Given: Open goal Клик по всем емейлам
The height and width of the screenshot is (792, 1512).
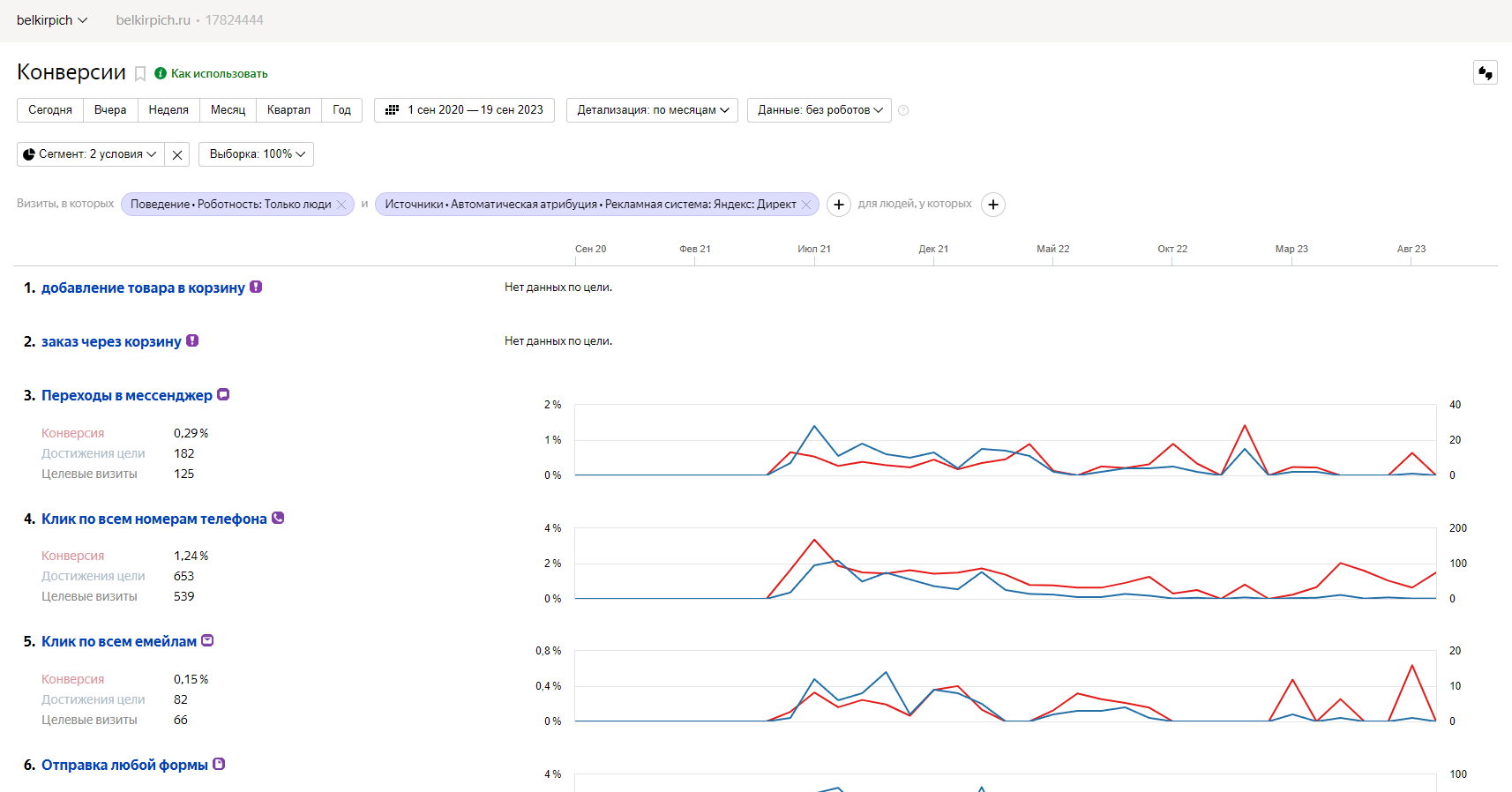Looking at the screenshot, I should pos(119,641).
